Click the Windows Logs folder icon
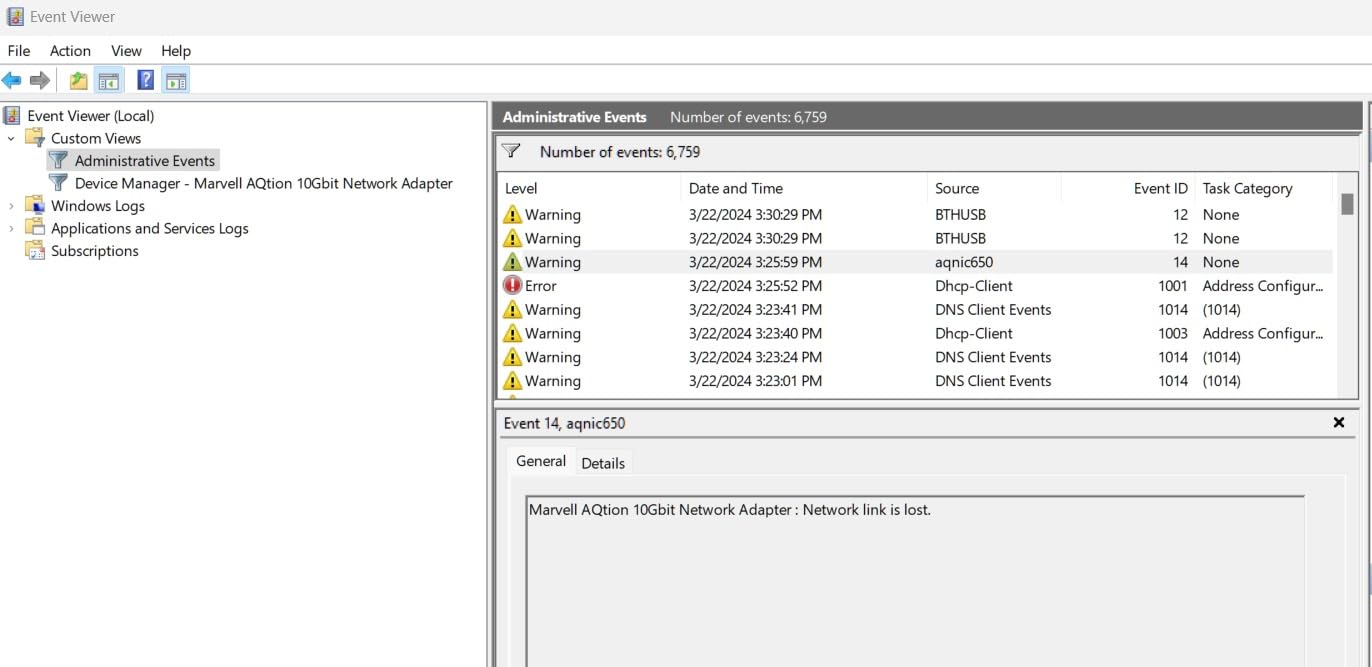The image size is (1372, 667). click(35, 205)
